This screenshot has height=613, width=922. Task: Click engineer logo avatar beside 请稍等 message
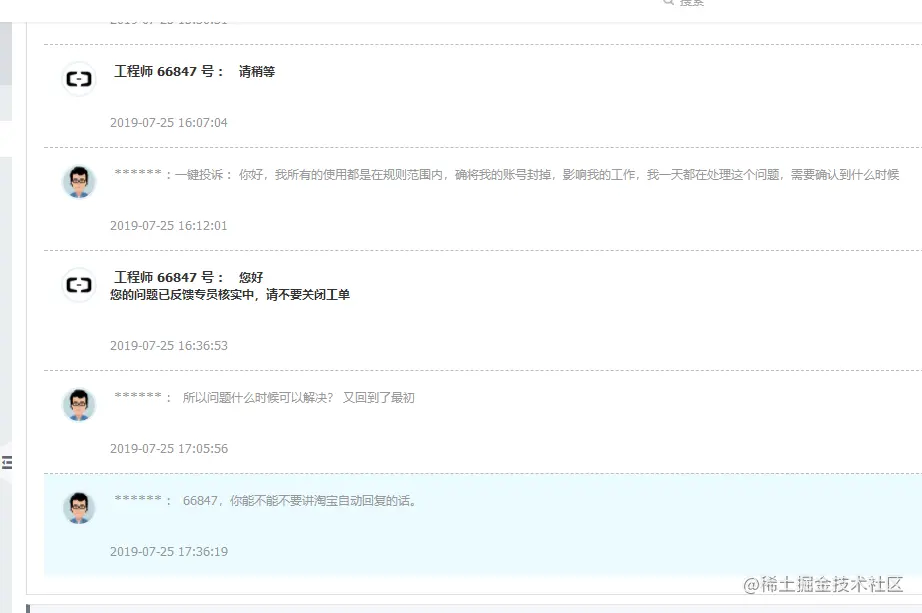point(79,79)
